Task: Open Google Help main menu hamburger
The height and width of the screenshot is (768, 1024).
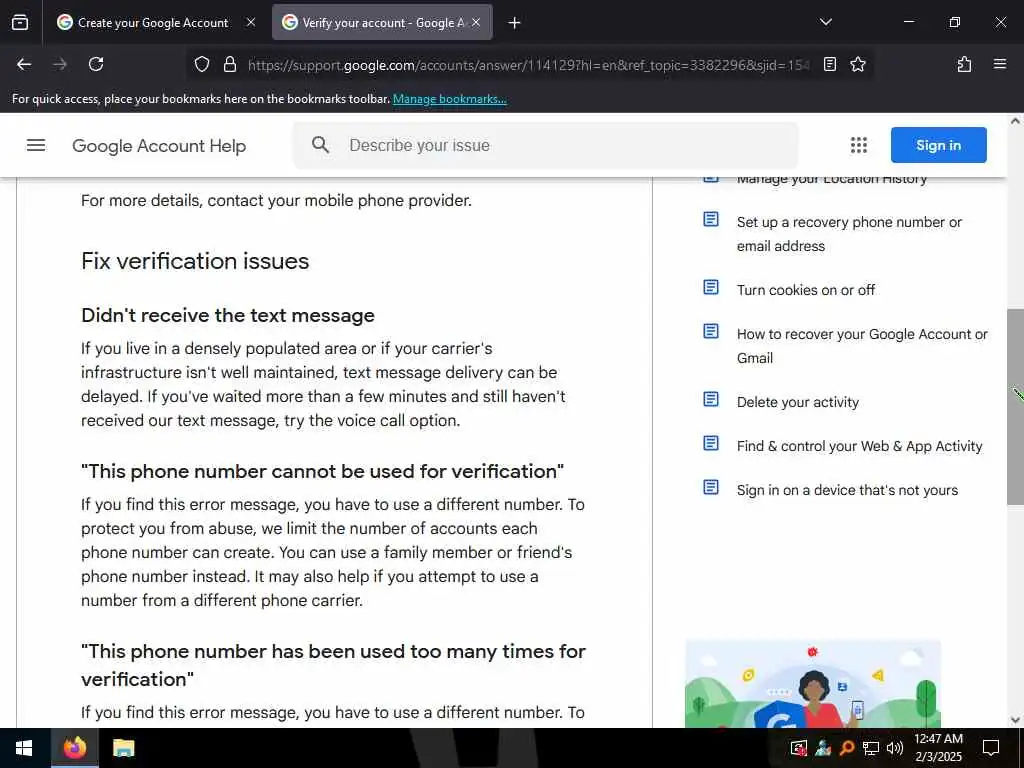Action: tap(36, 145)
